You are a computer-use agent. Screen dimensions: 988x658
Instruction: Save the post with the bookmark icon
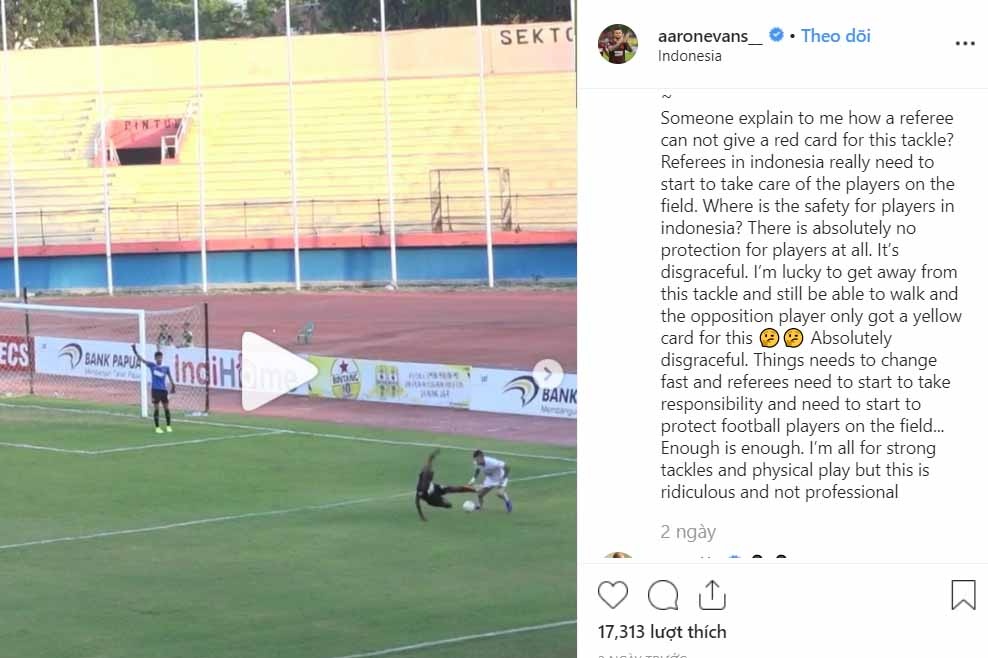(962, 595)
